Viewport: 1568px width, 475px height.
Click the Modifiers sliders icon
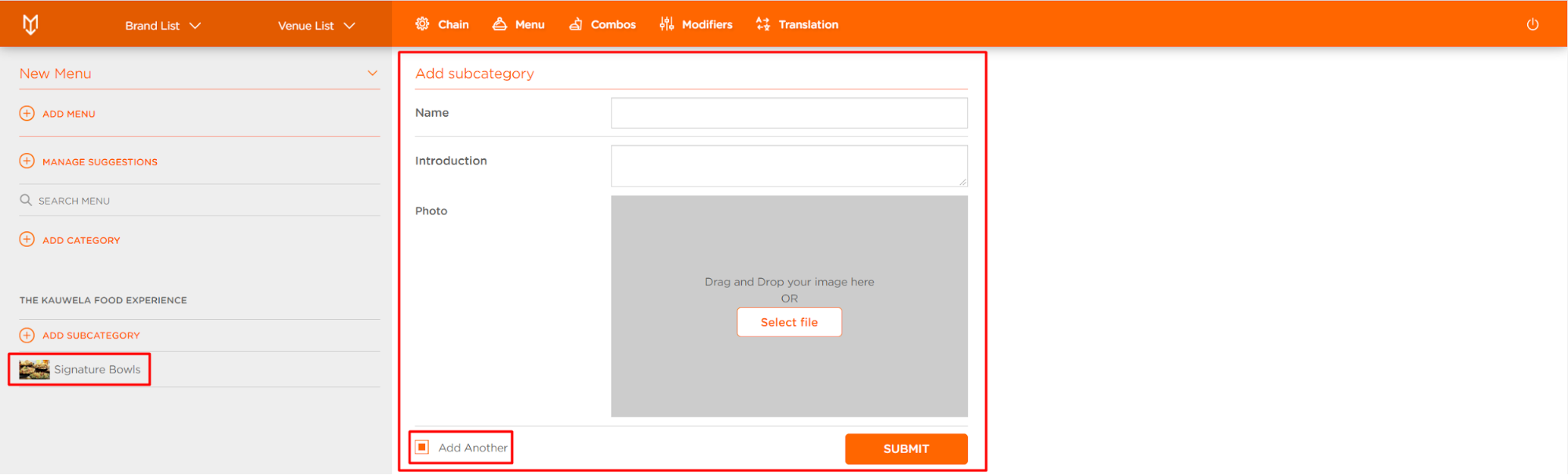pos(667,24)
